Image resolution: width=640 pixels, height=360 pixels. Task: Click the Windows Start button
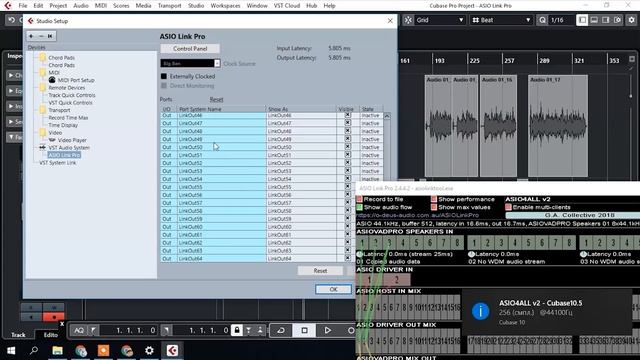pos(11,350)
